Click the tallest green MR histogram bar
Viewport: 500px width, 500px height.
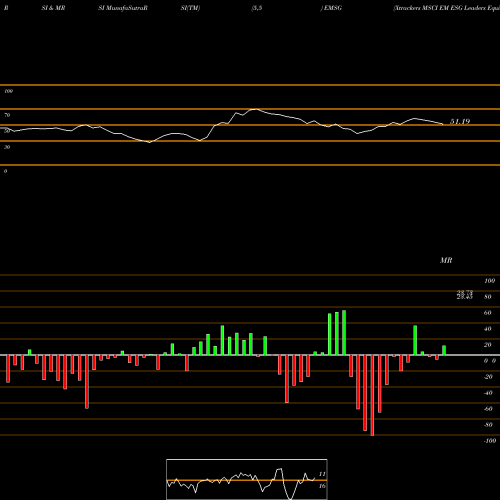click(344, 333)
